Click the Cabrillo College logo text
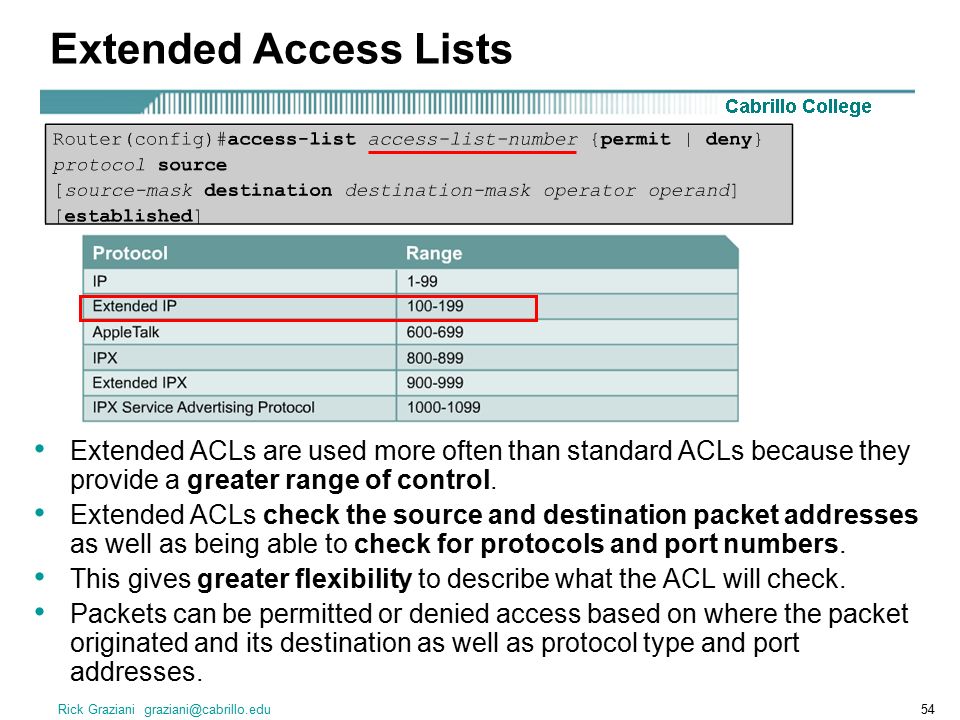This screenshot has height=720, width=960. pyautogui.click(x=798, y=106)
